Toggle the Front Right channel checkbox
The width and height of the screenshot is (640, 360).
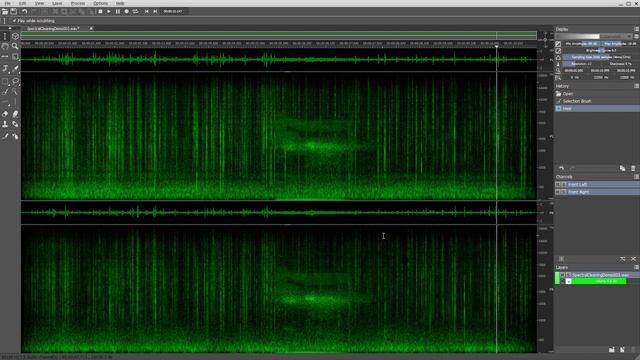tap(558, 192)
